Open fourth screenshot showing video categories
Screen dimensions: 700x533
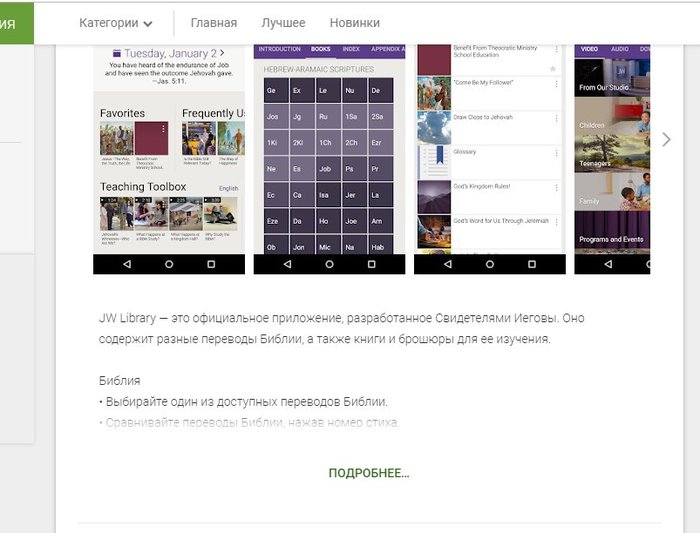(612, 159)
